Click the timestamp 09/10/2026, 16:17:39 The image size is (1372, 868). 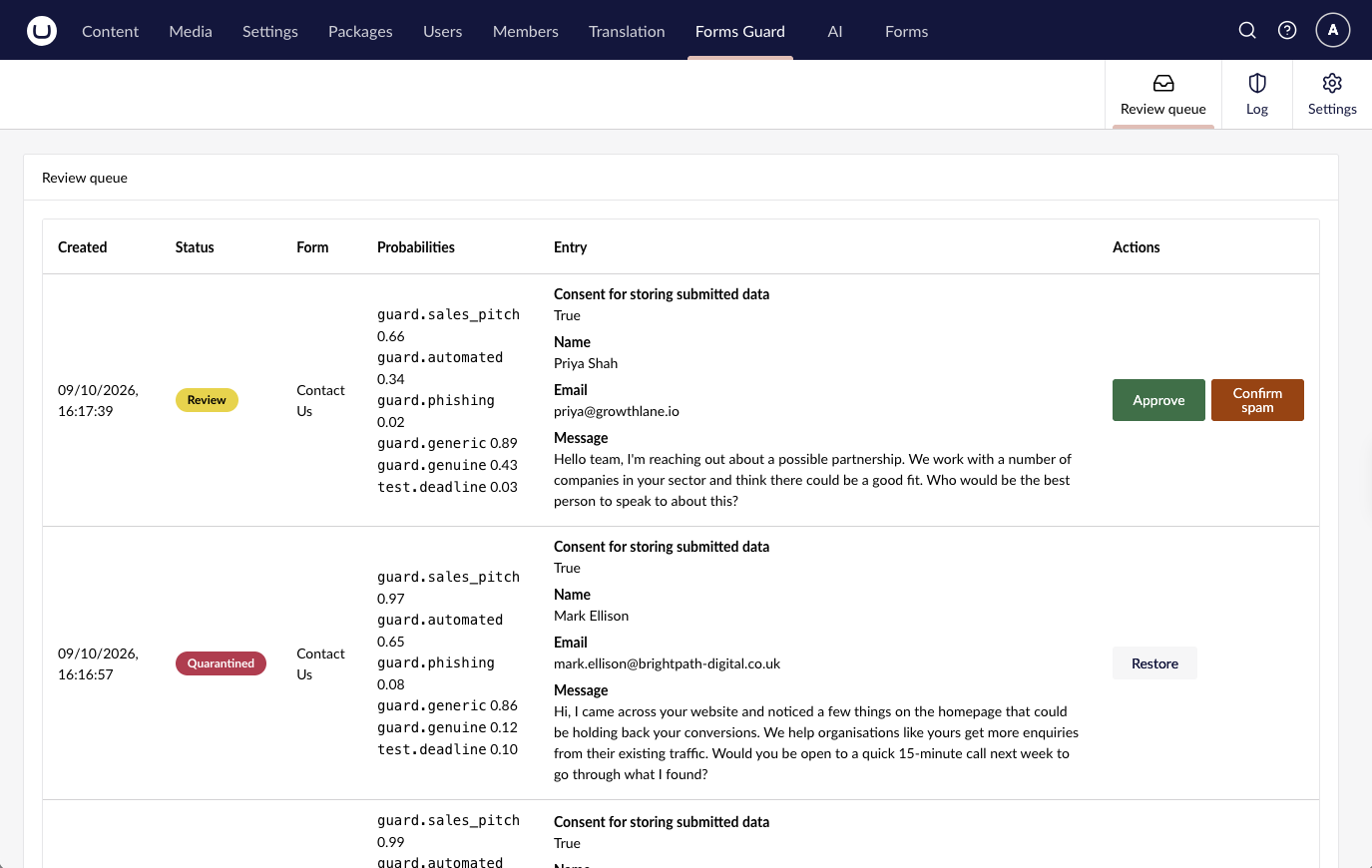(98, 400)
